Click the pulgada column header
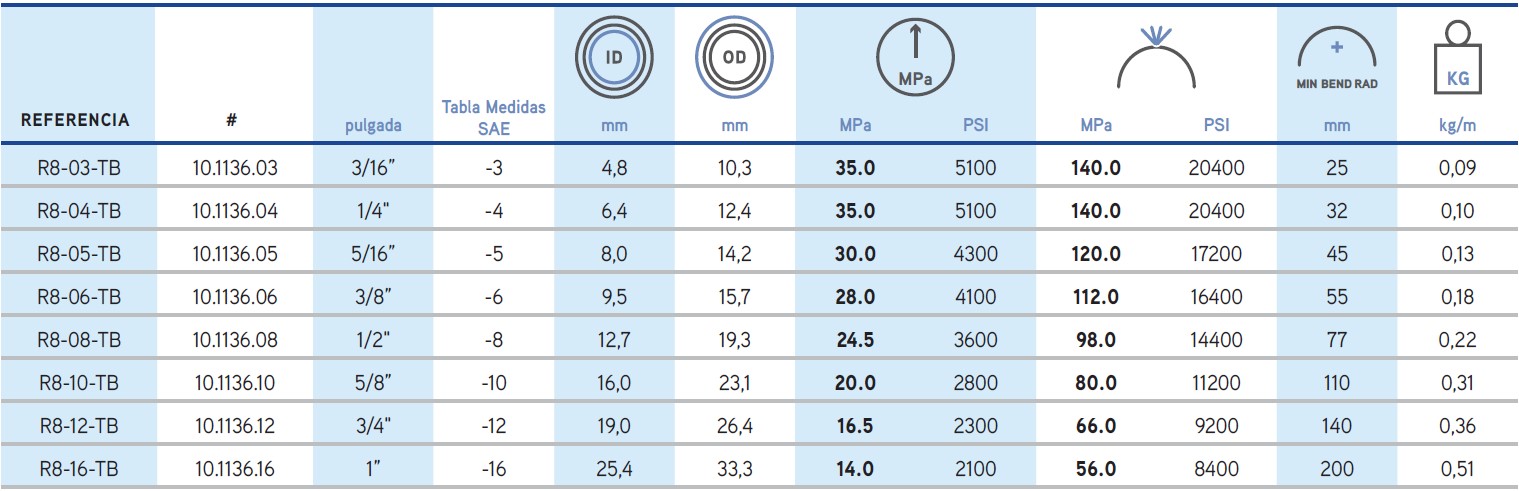 [x=372, y=126]
